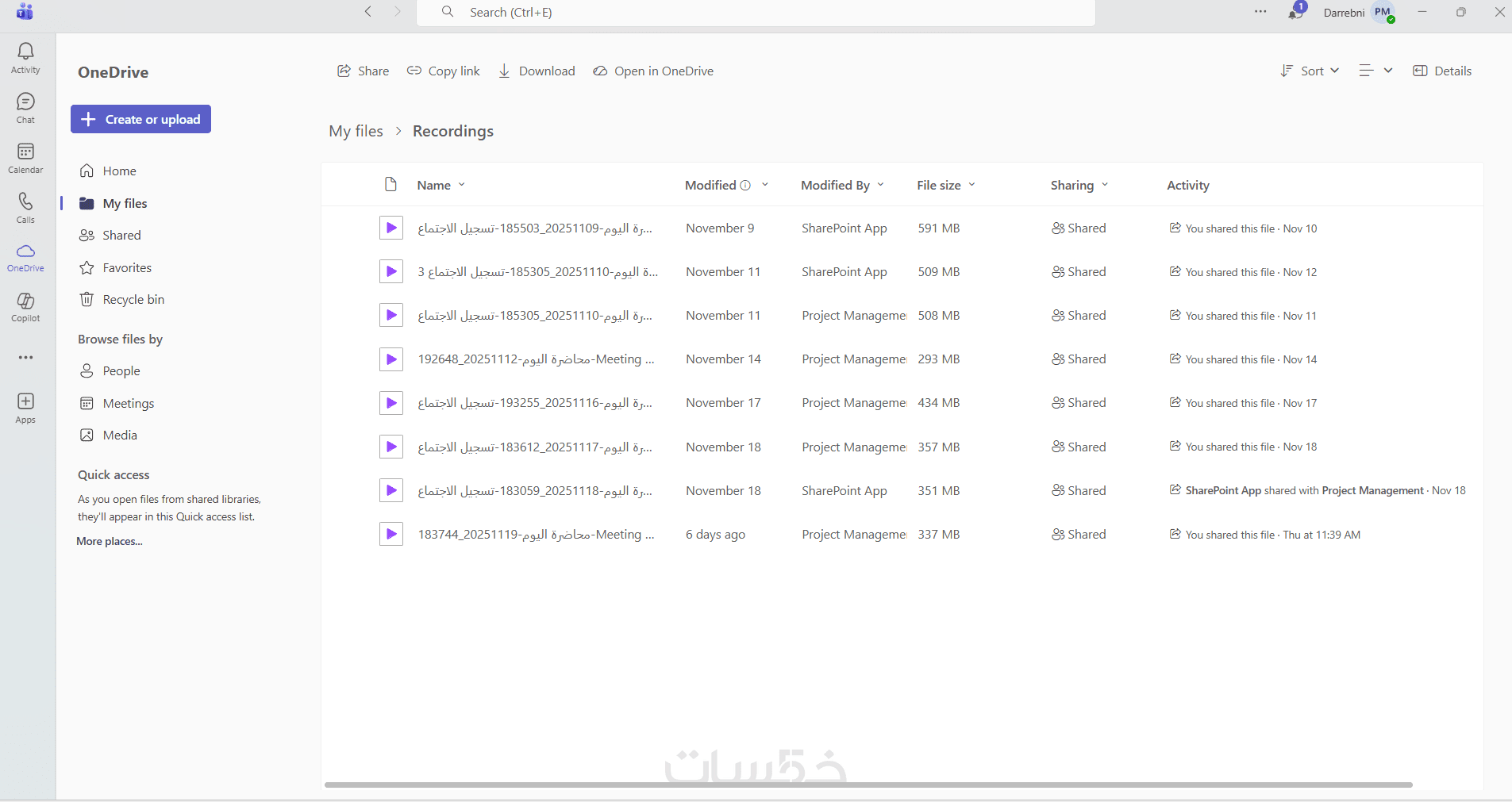Open the Modified By column dropdown
The image size is (1512, 802).
click(881, 185)
